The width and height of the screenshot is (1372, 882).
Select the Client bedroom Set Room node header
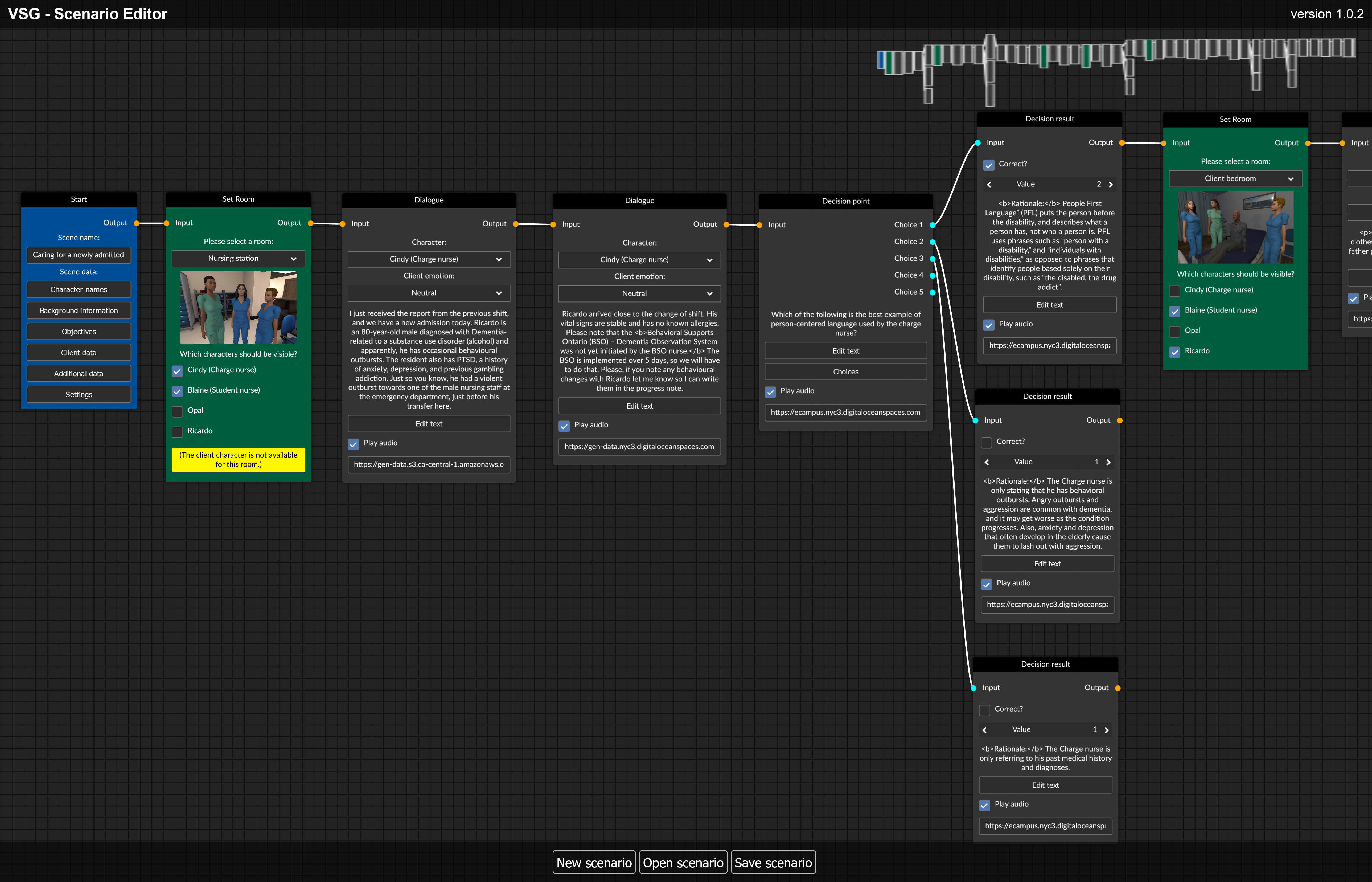pyautogui.click(x=1235, y=119)
